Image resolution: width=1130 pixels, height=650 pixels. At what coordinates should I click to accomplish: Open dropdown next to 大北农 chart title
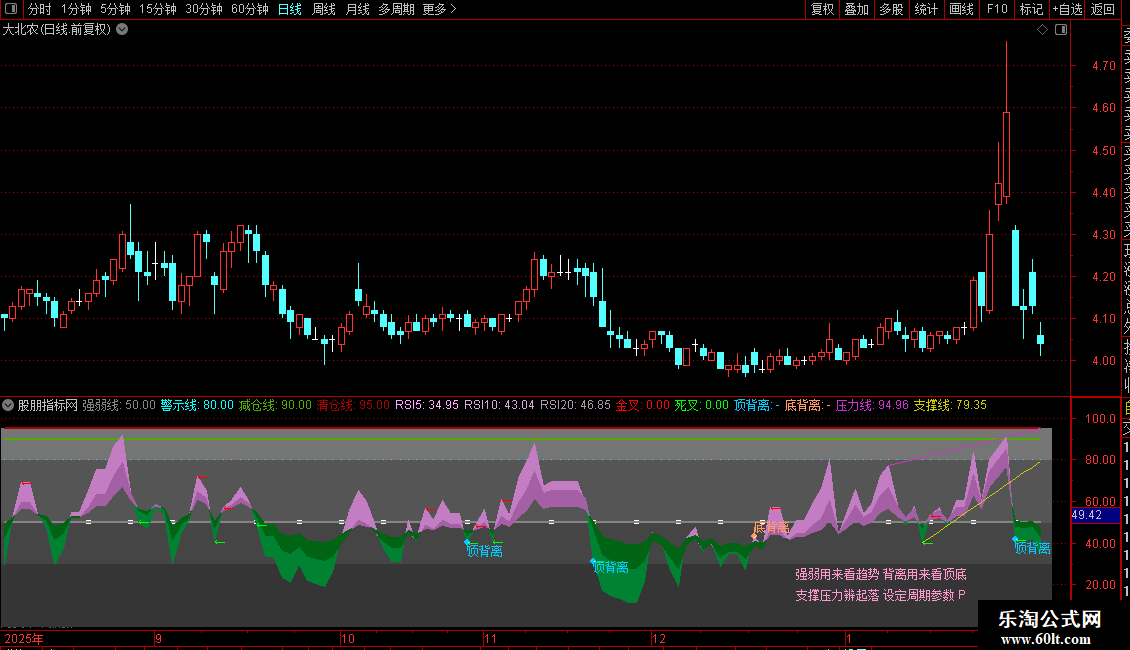coord(123,30)
